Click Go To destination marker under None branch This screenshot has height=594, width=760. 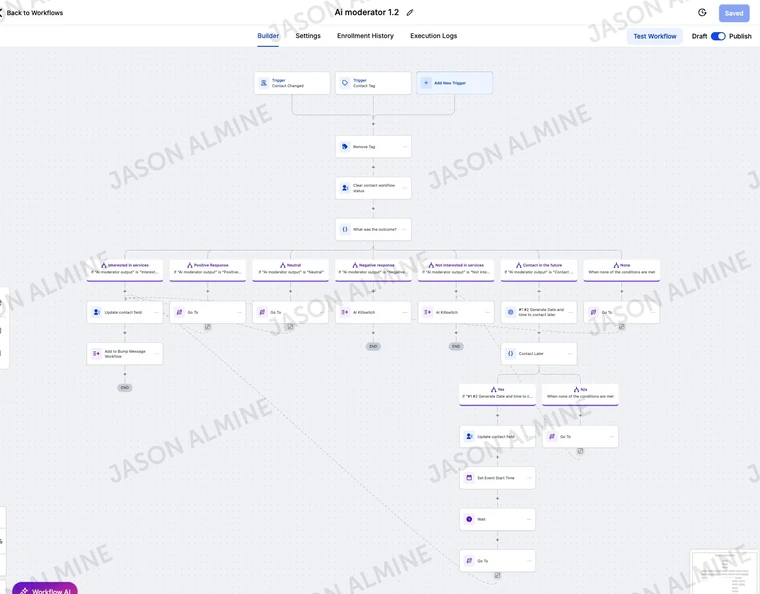[621, 327]
